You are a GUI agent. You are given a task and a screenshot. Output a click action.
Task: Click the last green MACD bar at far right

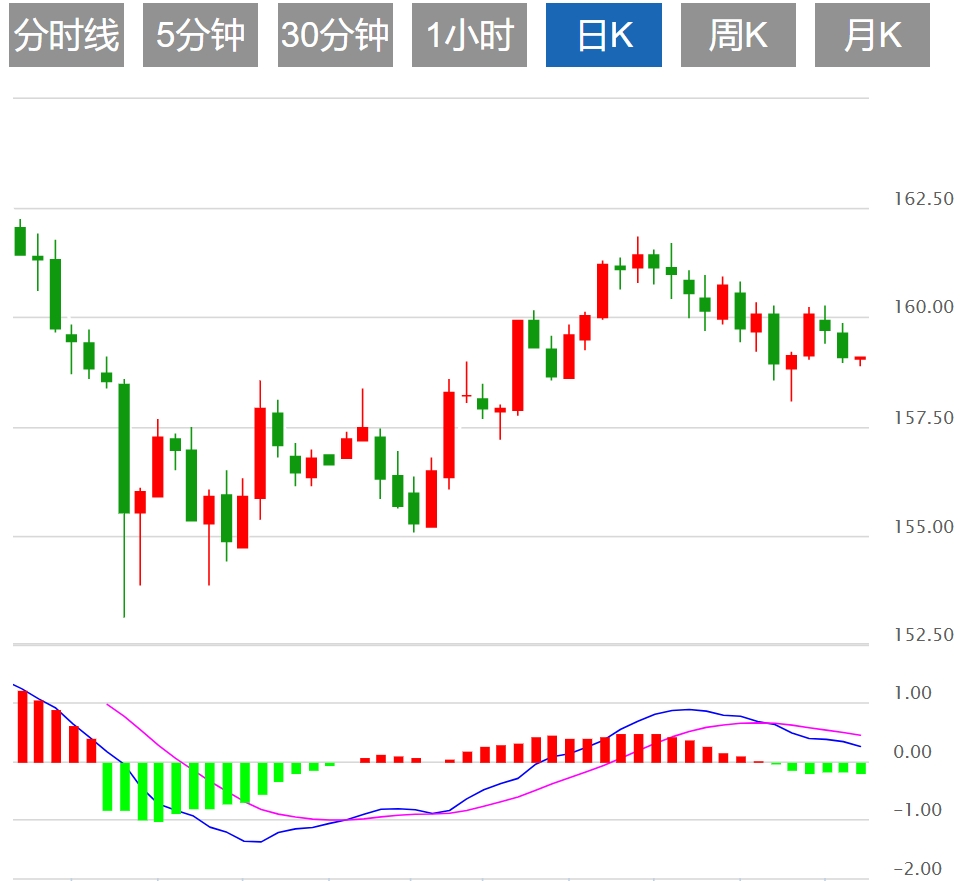coord(861,767)
